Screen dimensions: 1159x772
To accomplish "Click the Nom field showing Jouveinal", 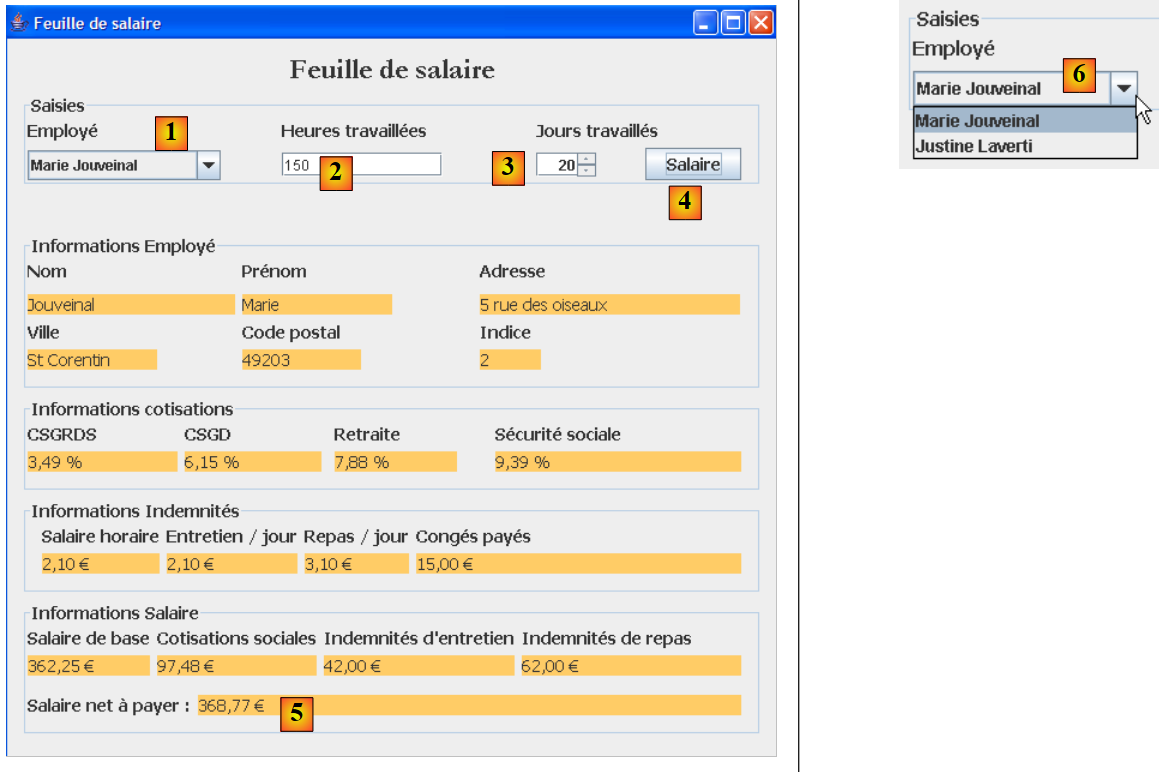I will point(130,305).
